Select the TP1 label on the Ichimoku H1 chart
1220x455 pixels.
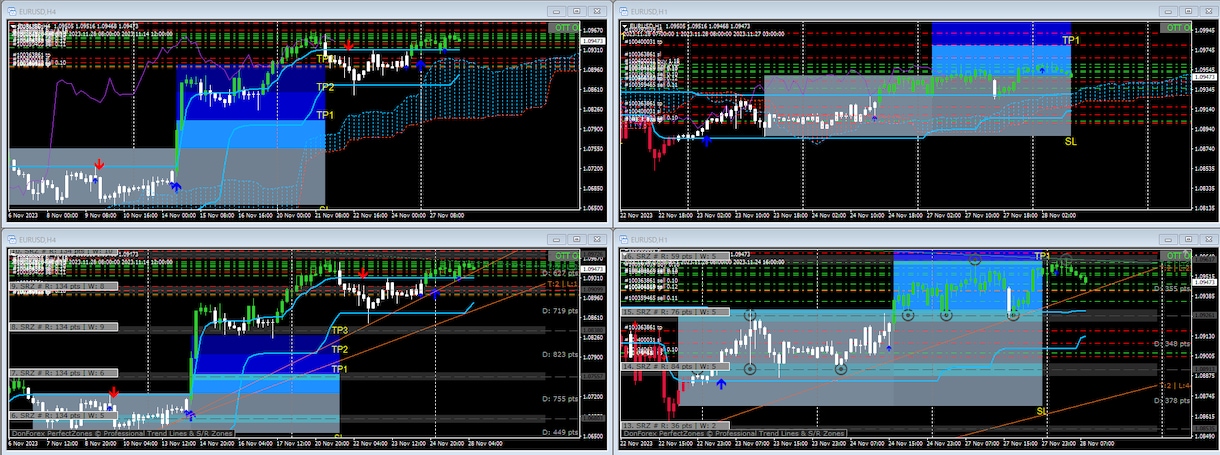coord(1070,41)
